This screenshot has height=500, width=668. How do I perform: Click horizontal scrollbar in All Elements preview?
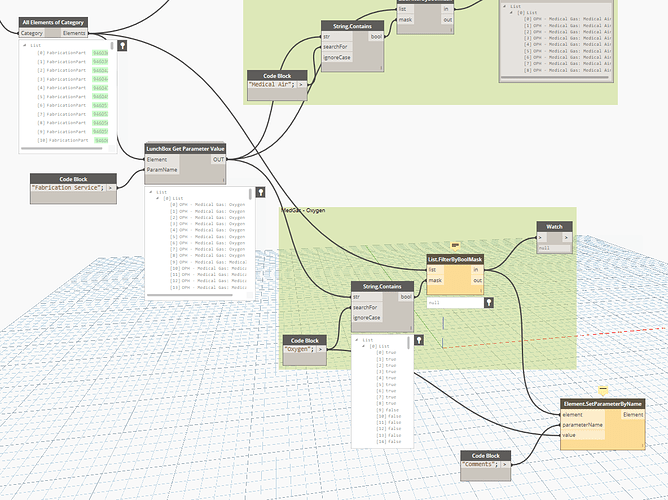click(62, 149)
